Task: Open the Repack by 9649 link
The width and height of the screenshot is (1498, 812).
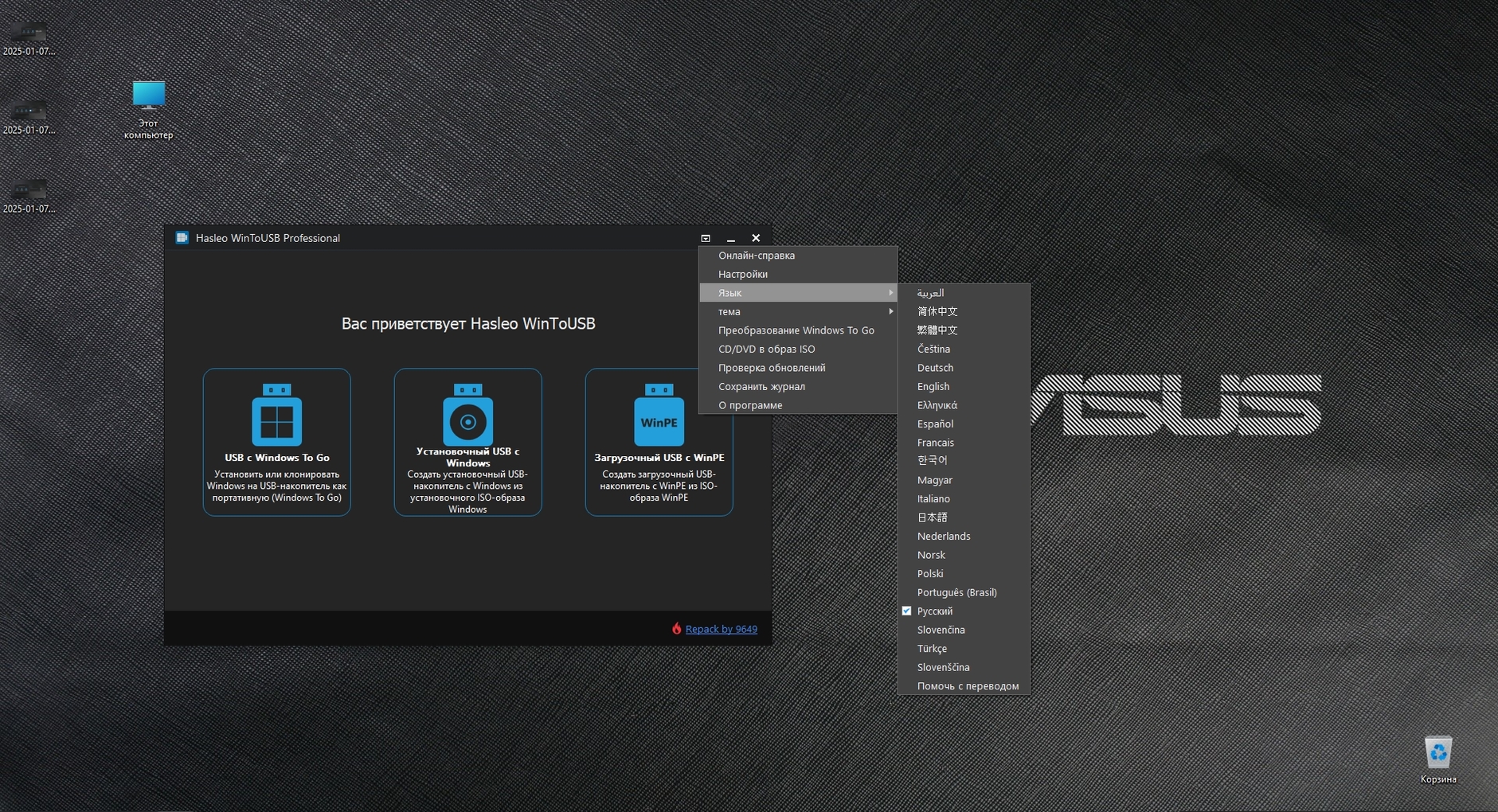Action: coord(721,629)
